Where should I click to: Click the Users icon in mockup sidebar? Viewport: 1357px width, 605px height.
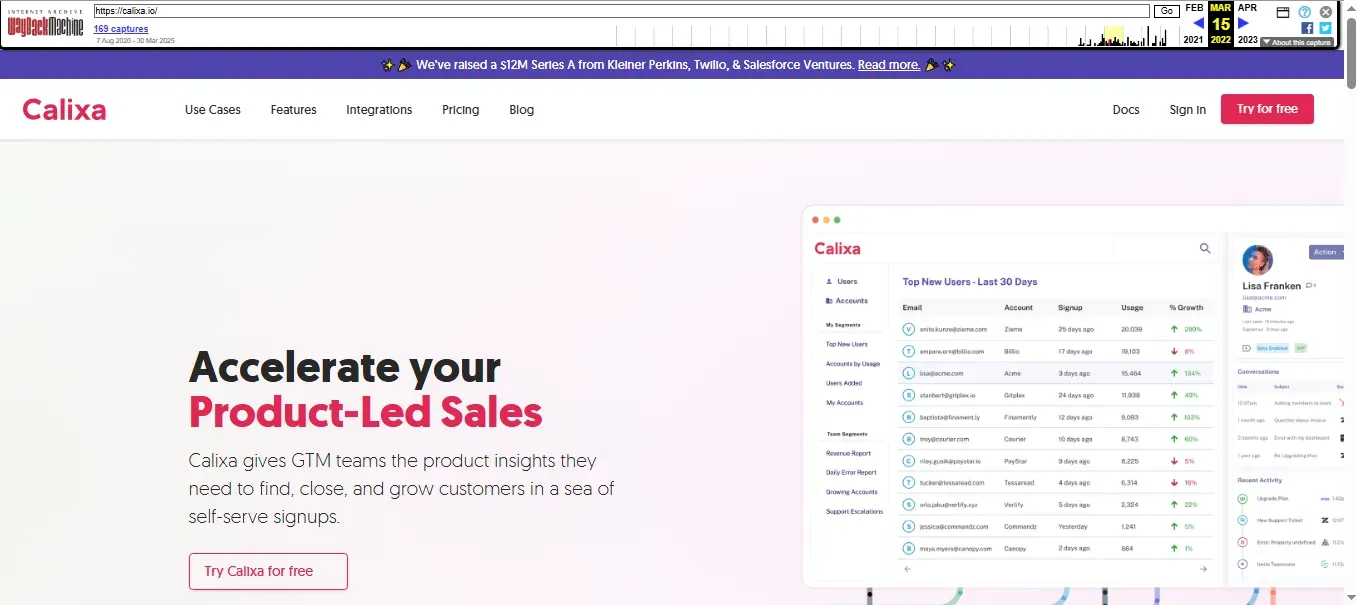click(x=830, y=281)
